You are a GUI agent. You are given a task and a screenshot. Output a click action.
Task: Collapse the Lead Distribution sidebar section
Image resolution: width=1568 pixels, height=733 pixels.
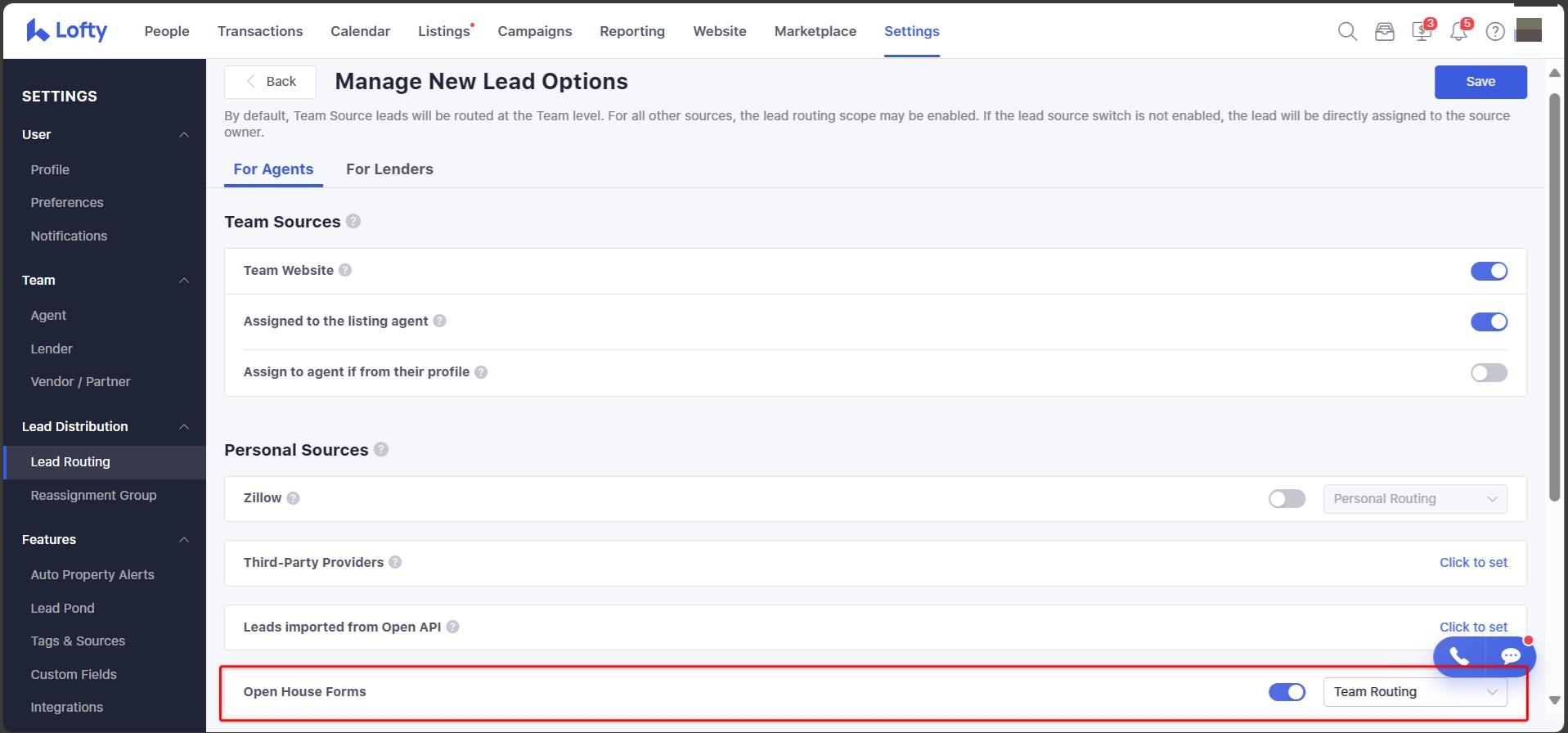(184, 427)
